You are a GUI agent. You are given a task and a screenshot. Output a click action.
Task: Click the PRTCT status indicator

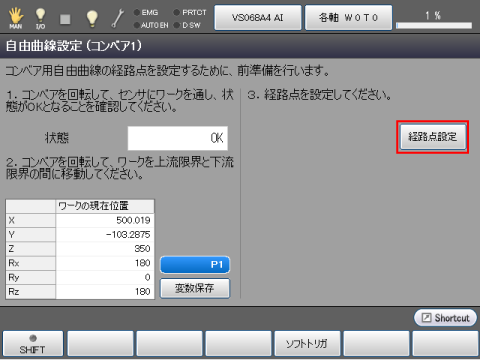190,13
